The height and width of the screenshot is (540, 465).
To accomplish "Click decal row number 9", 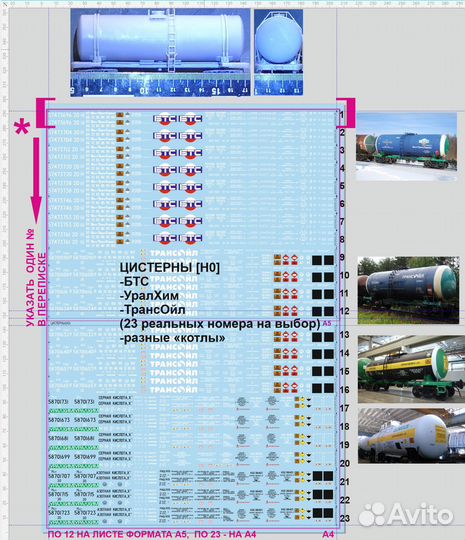I will (342, 257).
